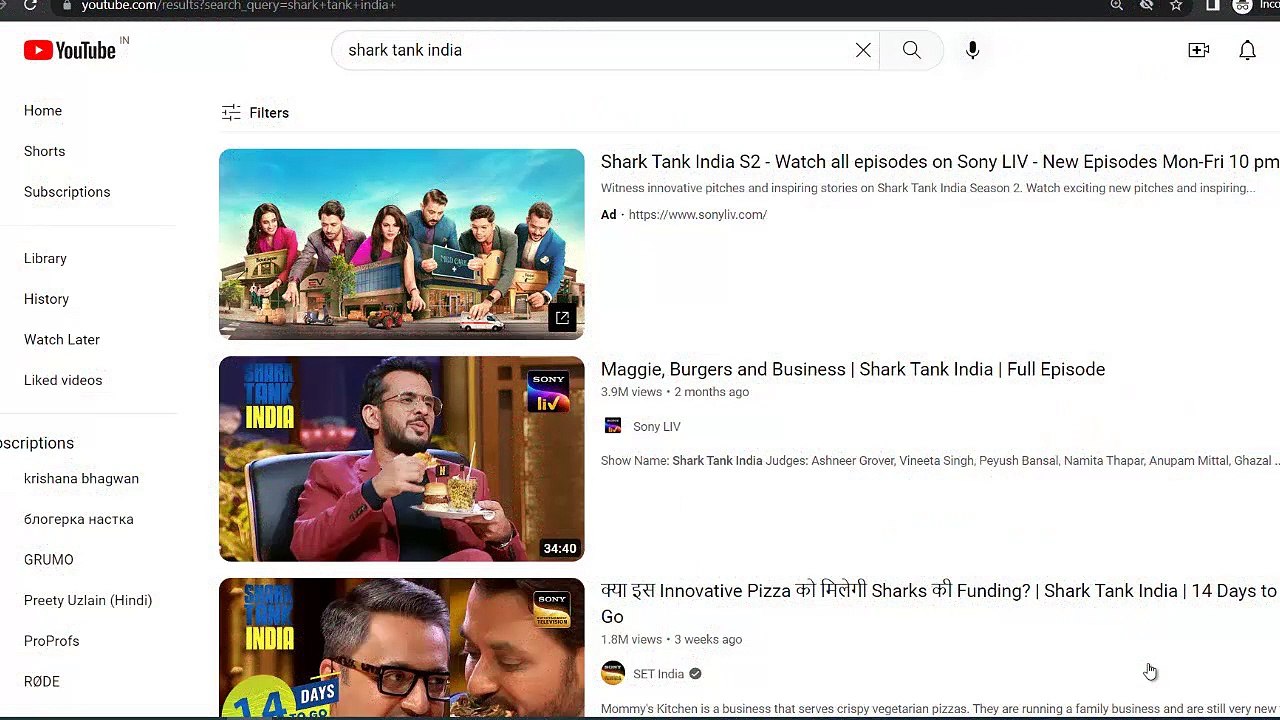Open Maggie, Burgers and Business thumbnail
This screenshot has height=720, width=1280.
click(x=401, y=459)
